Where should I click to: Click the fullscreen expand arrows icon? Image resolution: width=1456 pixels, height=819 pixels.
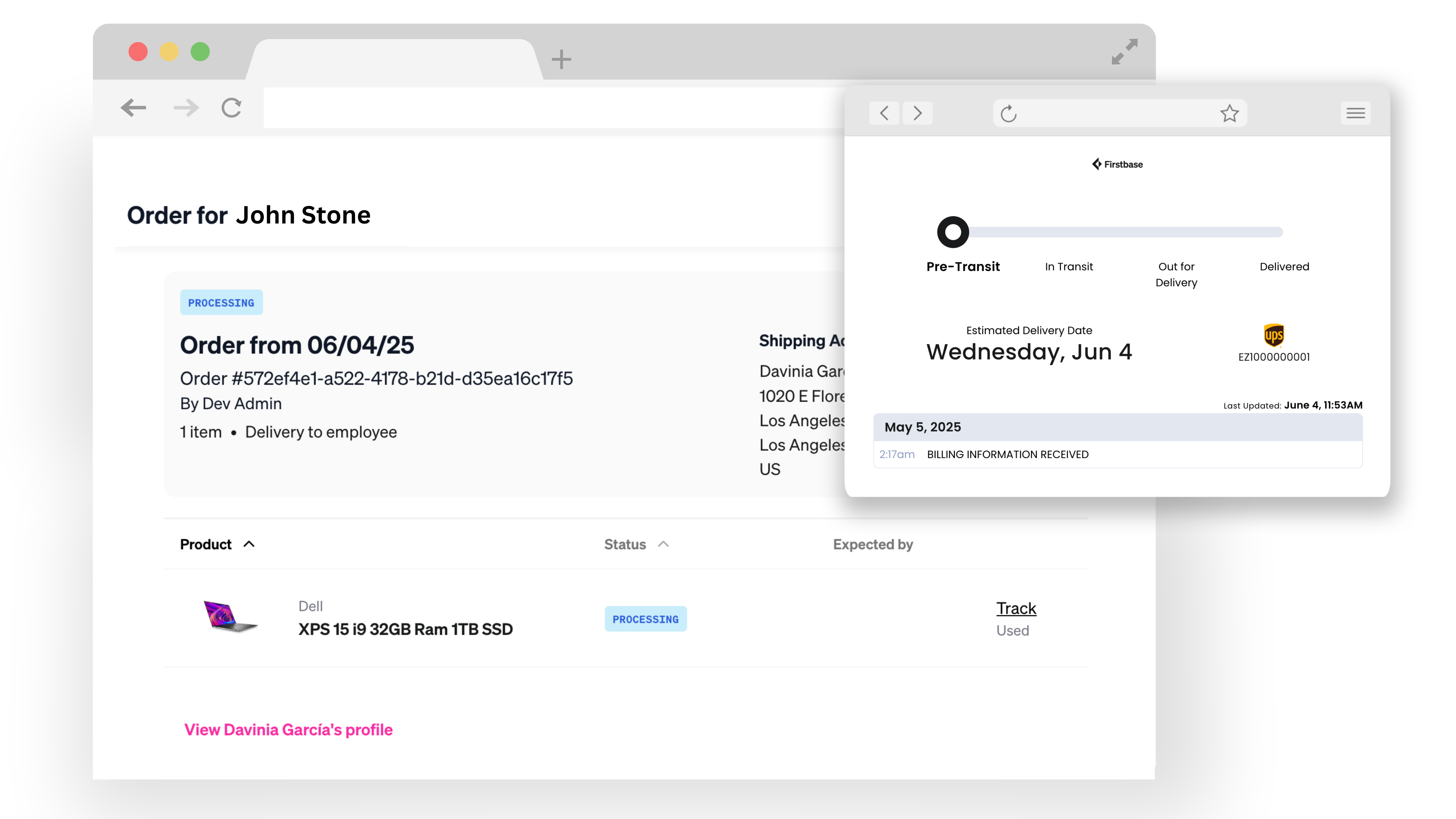1124,51
